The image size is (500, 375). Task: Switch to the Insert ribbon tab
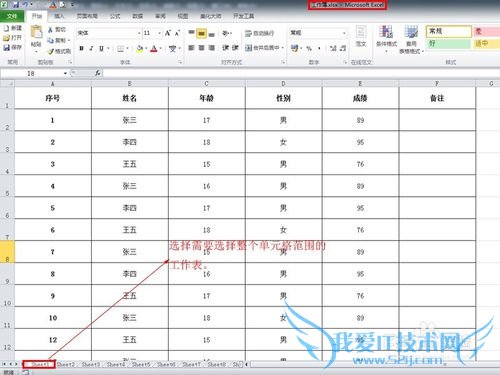click(59, 16)
